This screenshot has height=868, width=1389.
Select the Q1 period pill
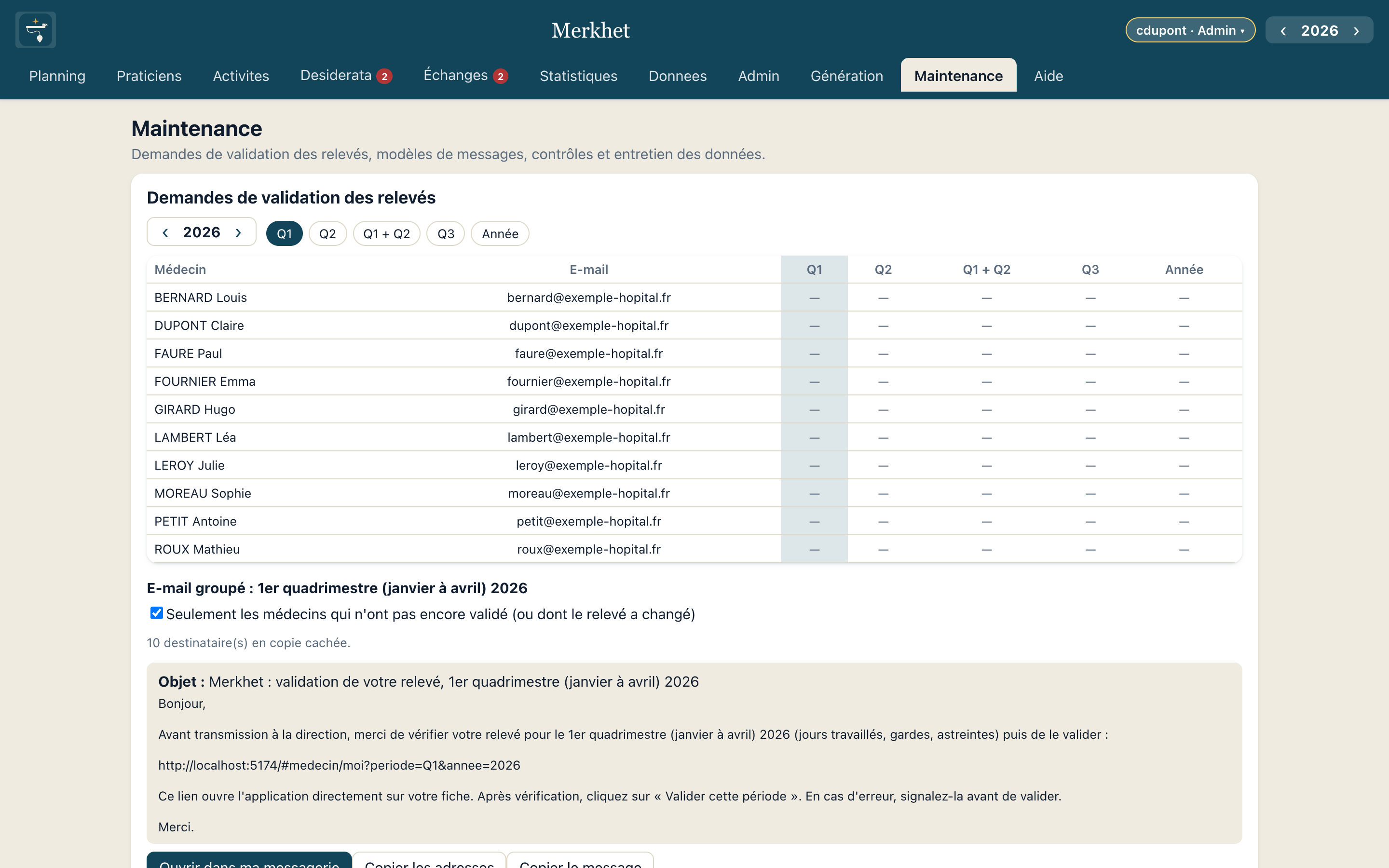[x=285, y=234]
